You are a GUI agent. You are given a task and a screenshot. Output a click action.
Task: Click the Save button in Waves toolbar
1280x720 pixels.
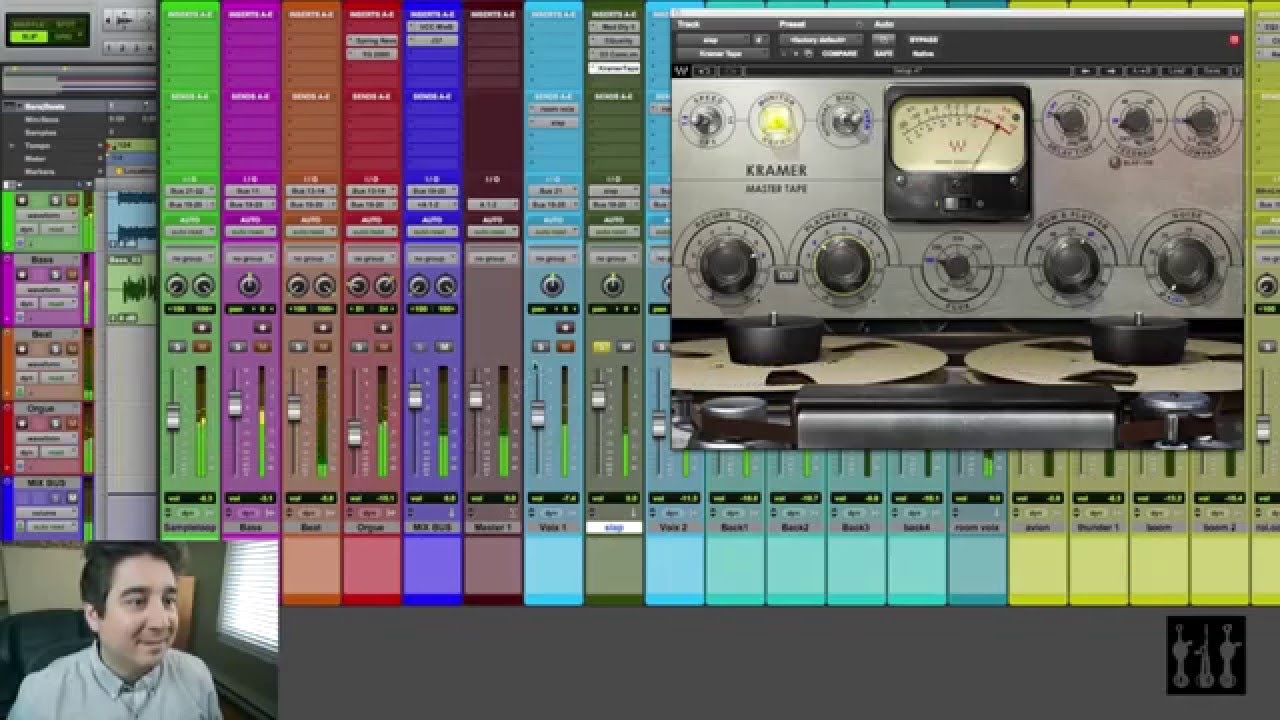click(1210, 71)
